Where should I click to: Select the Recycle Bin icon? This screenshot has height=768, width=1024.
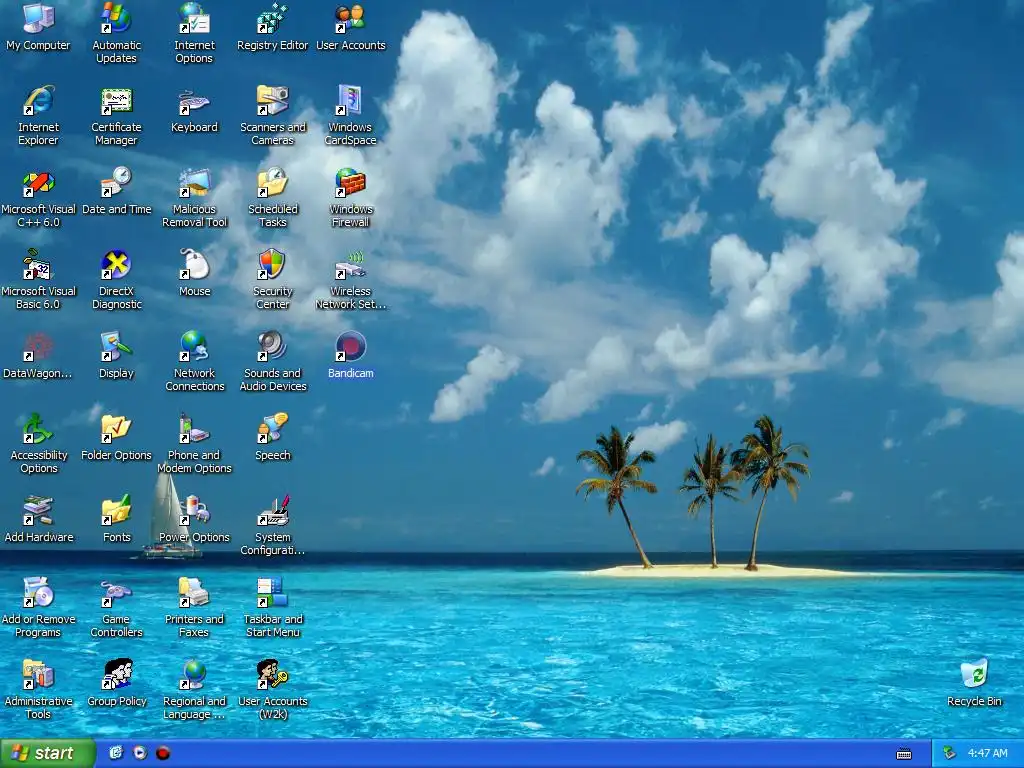pyautogui.click(x=974, y=675)
